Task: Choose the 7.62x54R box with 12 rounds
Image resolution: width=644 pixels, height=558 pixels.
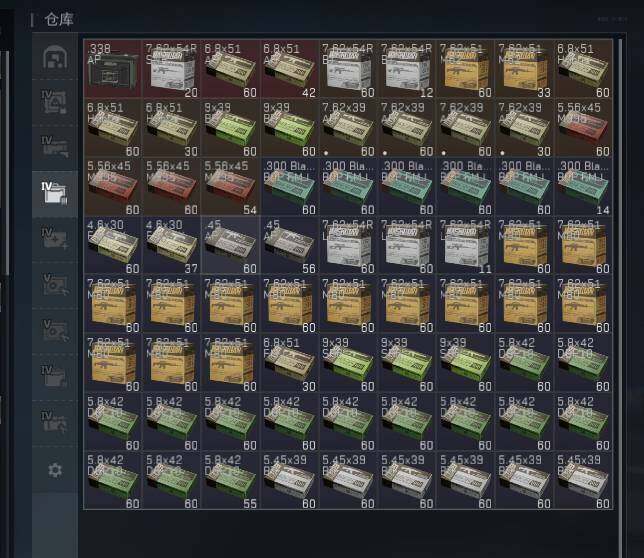Action: (407, 69)
